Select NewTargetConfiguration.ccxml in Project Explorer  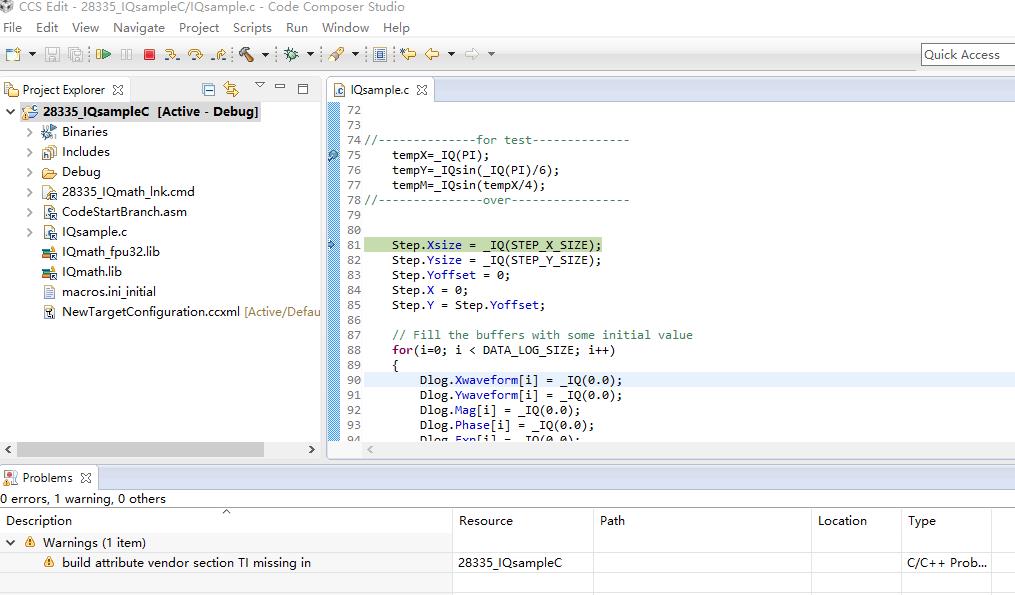pyautogui.click(x=150, y=312)
